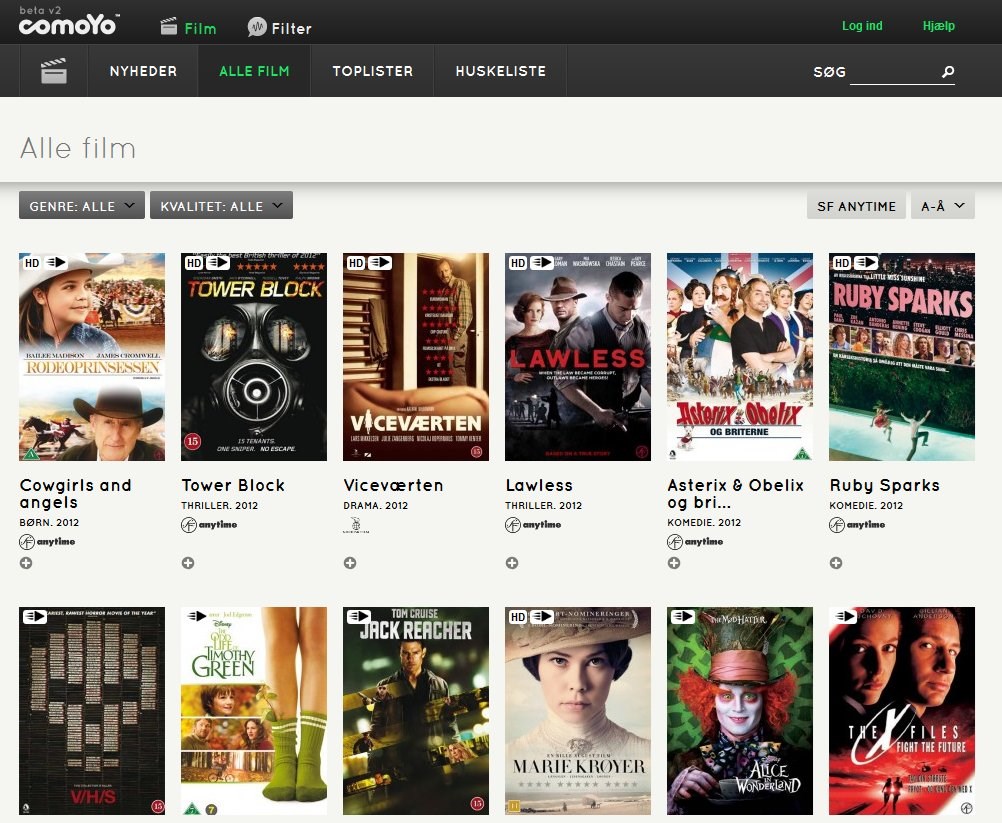Add Lawless with the plus icon

tap(512, 563)
